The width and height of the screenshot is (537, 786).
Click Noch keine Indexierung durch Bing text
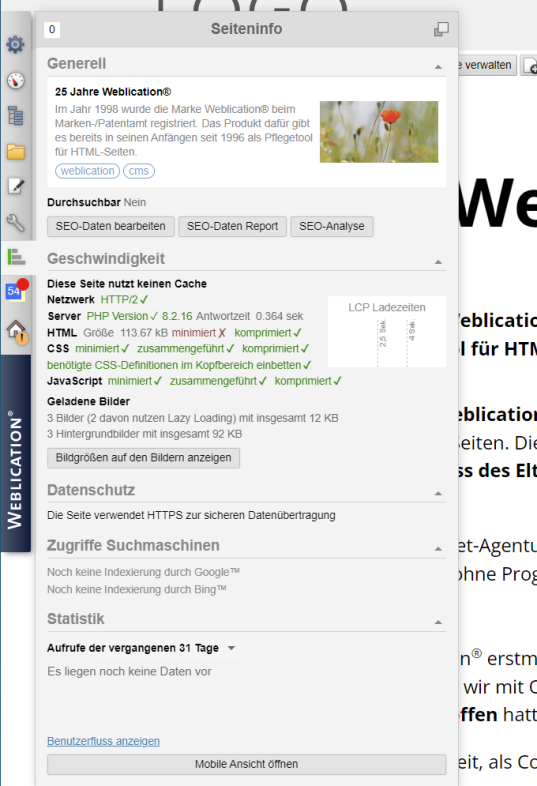point(137,590)
